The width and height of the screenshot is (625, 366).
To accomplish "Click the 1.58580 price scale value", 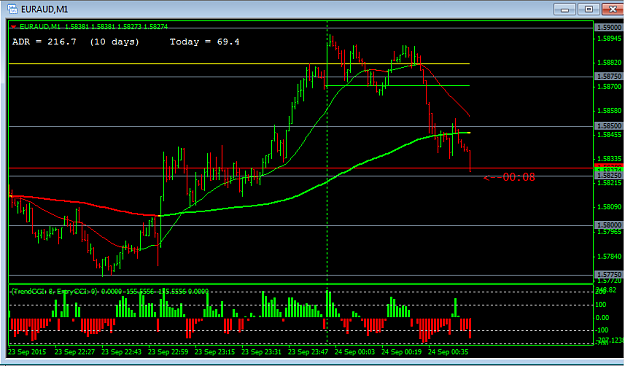I will point(609,111).
